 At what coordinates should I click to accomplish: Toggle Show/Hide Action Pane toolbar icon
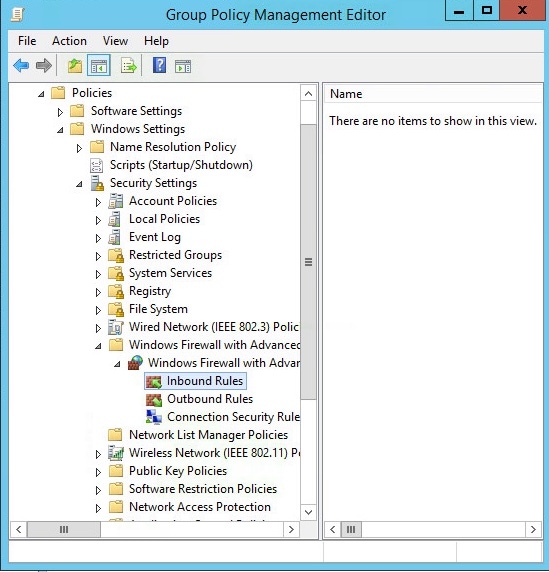183,66
